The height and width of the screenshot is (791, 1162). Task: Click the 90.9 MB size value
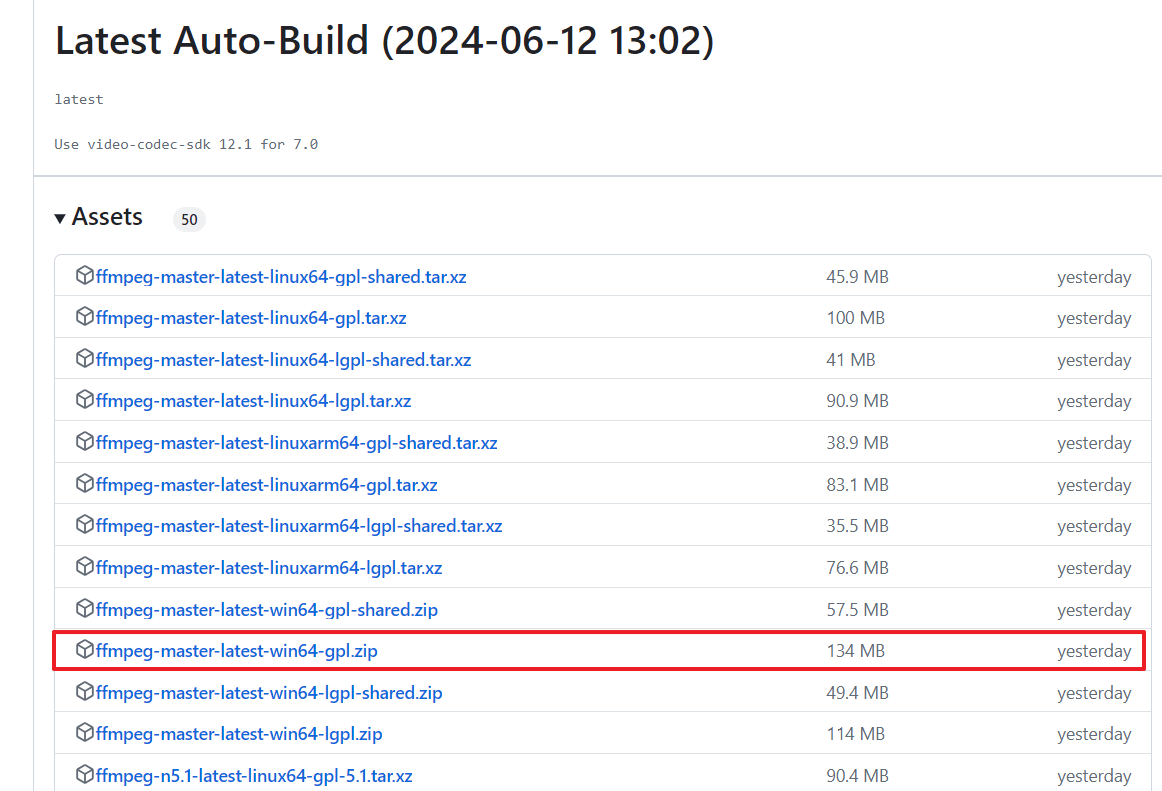pos(857,401)
